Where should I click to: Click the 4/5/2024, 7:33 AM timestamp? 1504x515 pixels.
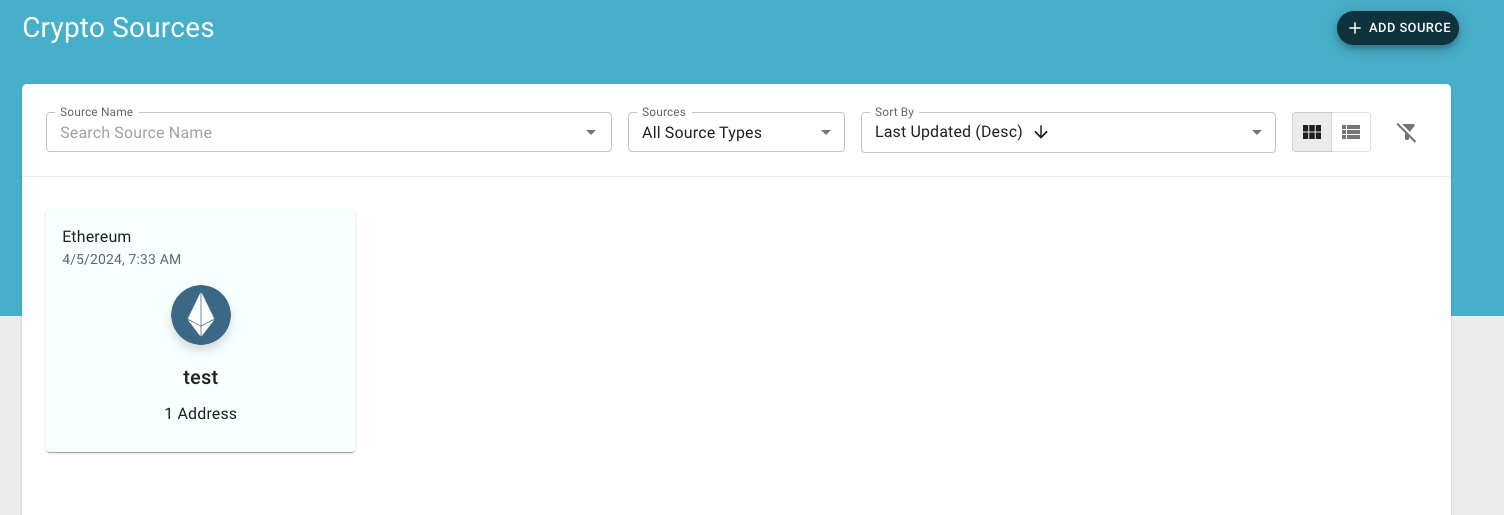(121, 259)
